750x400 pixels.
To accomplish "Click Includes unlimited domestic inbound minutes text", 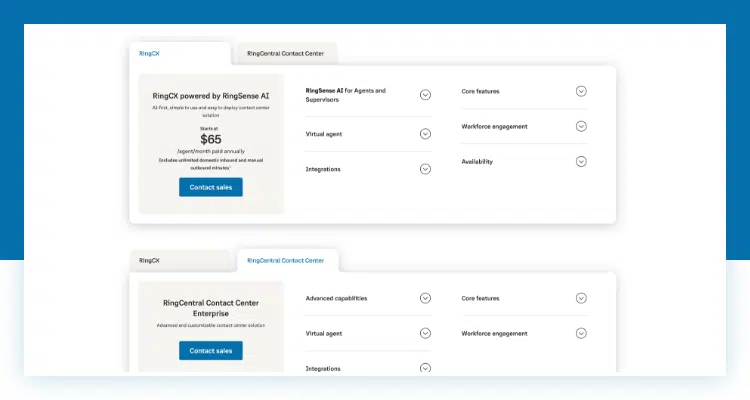I will coord(211,164).
